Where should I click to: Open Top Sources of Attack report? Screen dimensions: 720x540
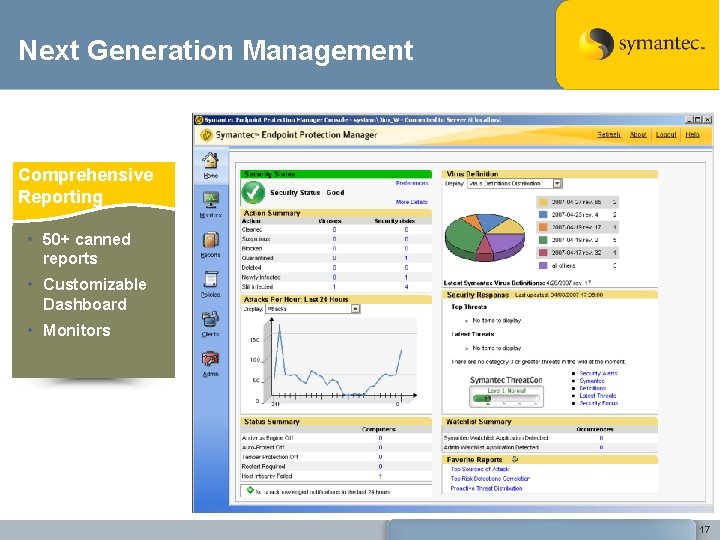tap(480, 469)
